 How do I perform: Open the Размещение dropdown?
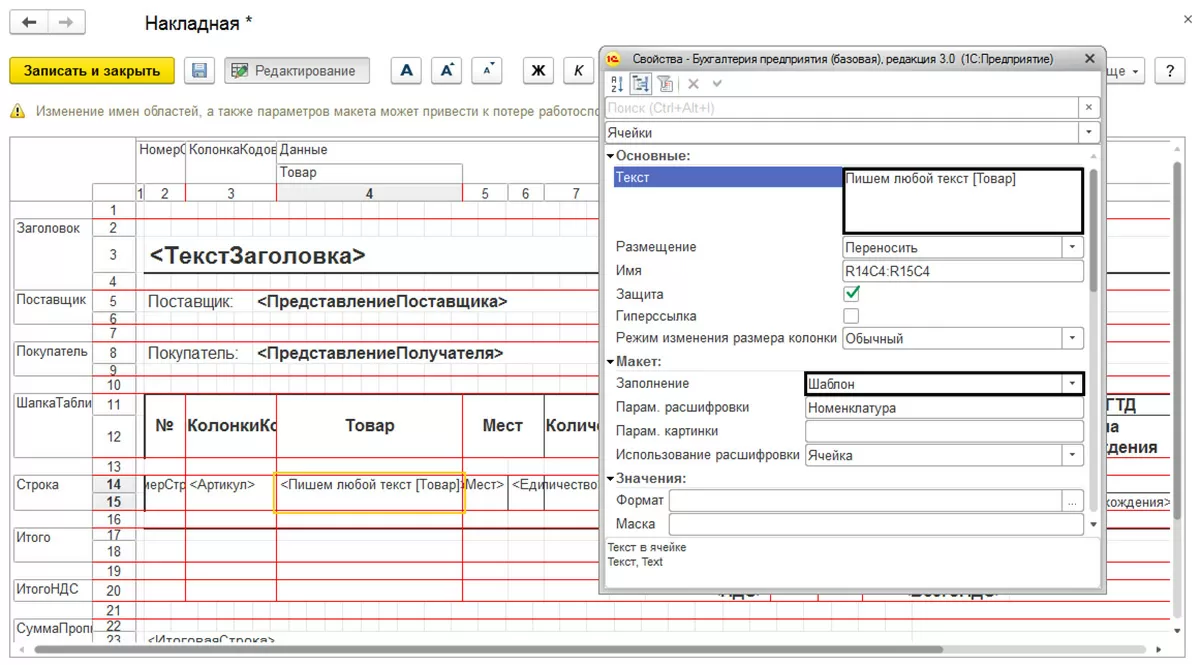[1073, 247]
